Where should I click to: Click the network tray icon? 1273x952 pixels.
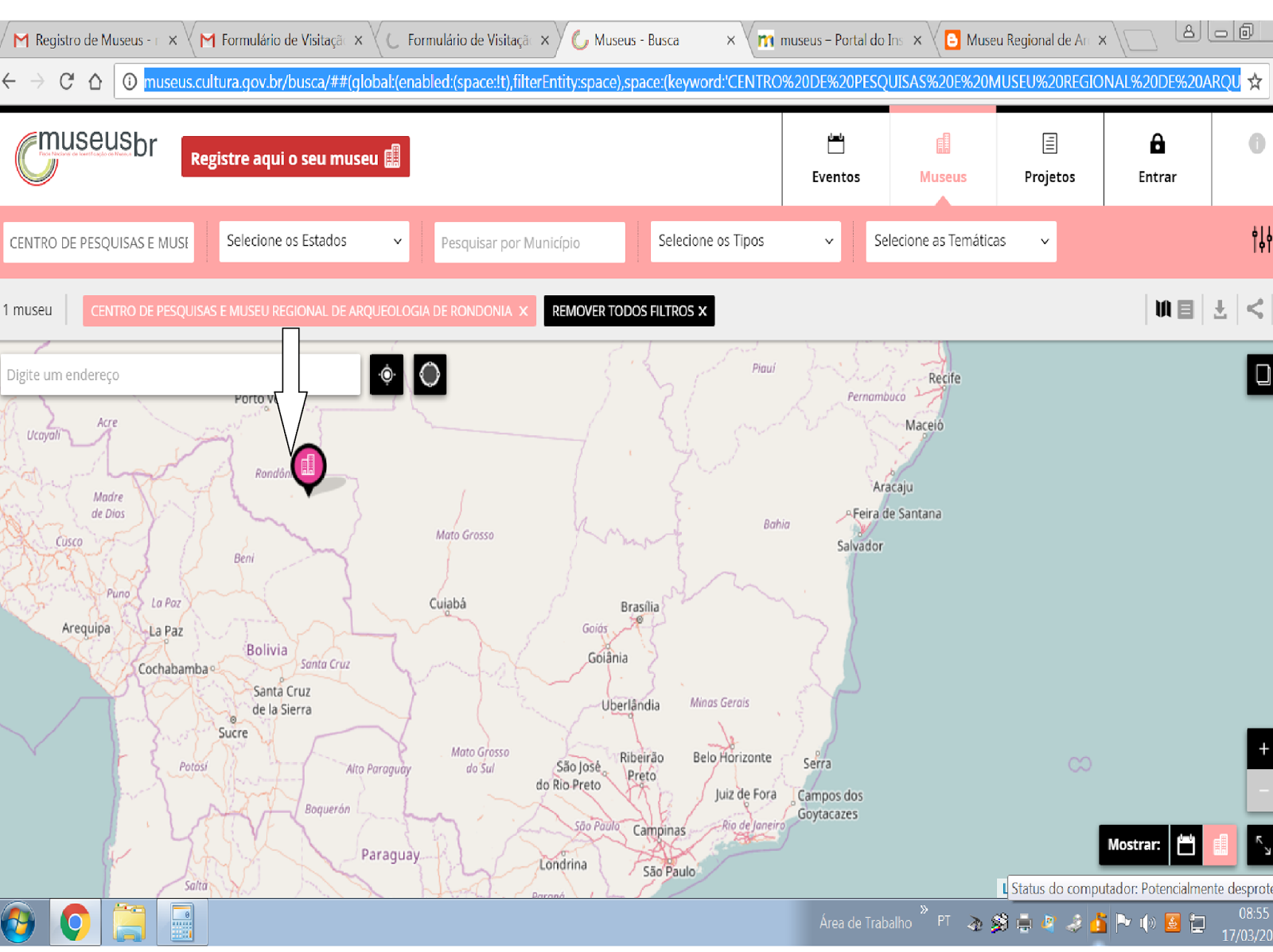[x=1197, y=923]
